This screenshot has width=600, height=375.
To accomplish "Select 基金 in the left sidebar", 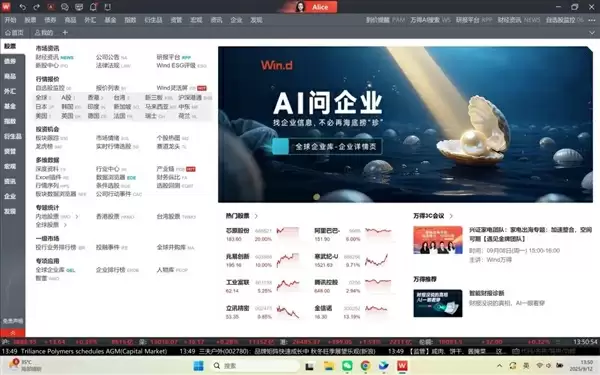I will click(x=10, y=106).
